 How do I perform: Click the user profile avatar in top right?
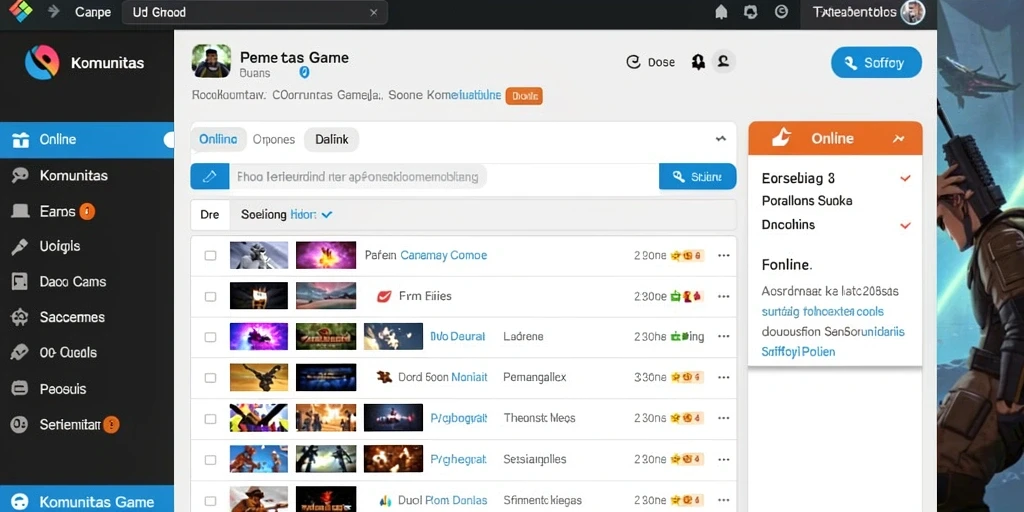coord(912,12)
